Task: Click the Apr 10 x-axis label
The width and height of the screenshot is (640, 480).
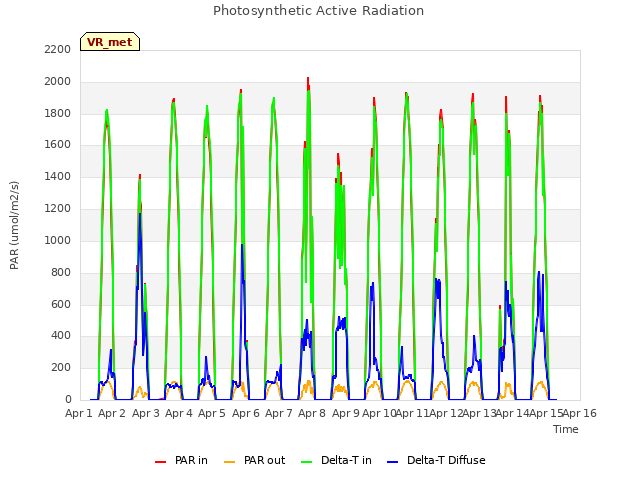Action: click(x=379, y=413)
